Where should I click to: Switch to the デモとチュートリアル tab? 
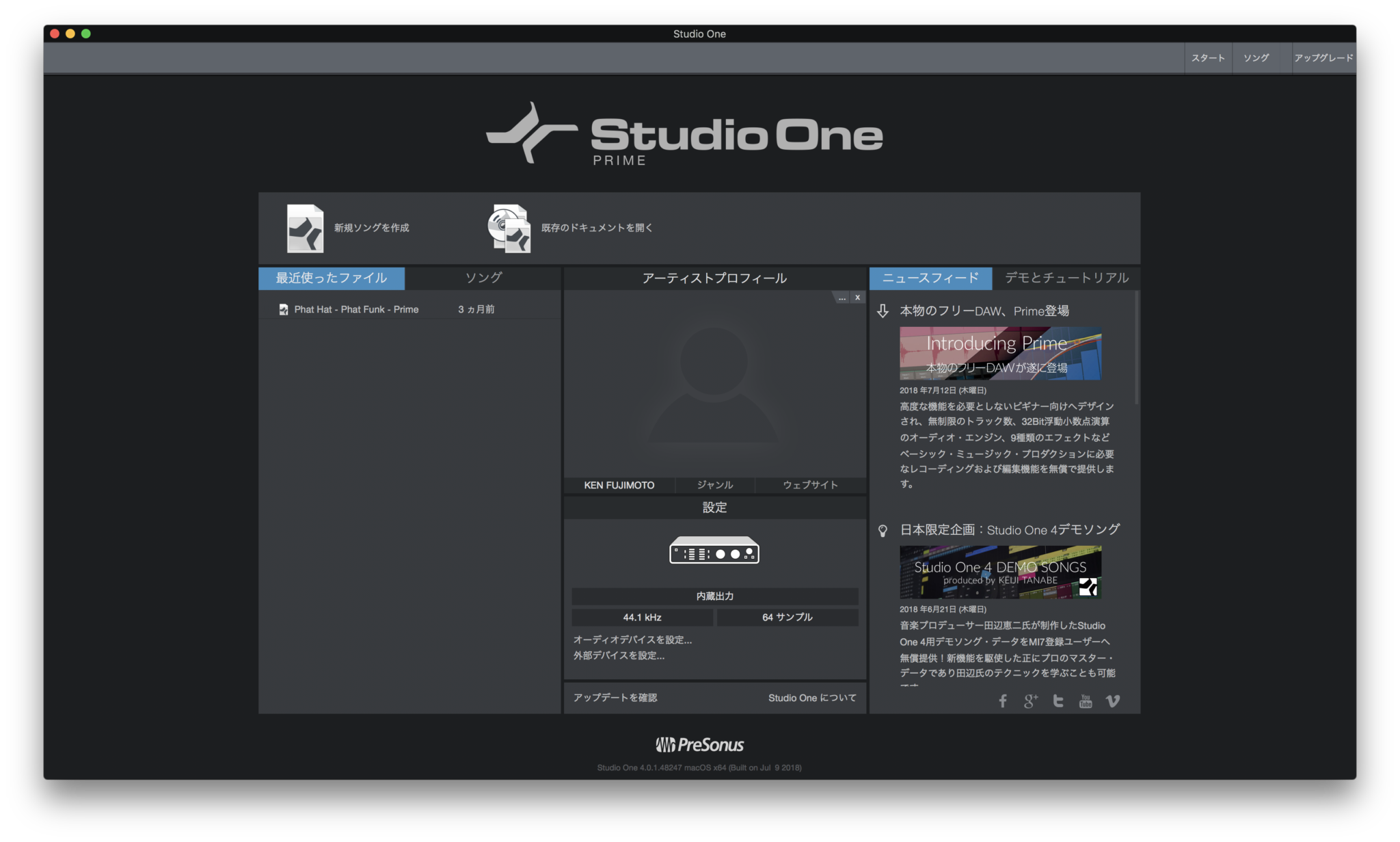[x=1065, y=278]
